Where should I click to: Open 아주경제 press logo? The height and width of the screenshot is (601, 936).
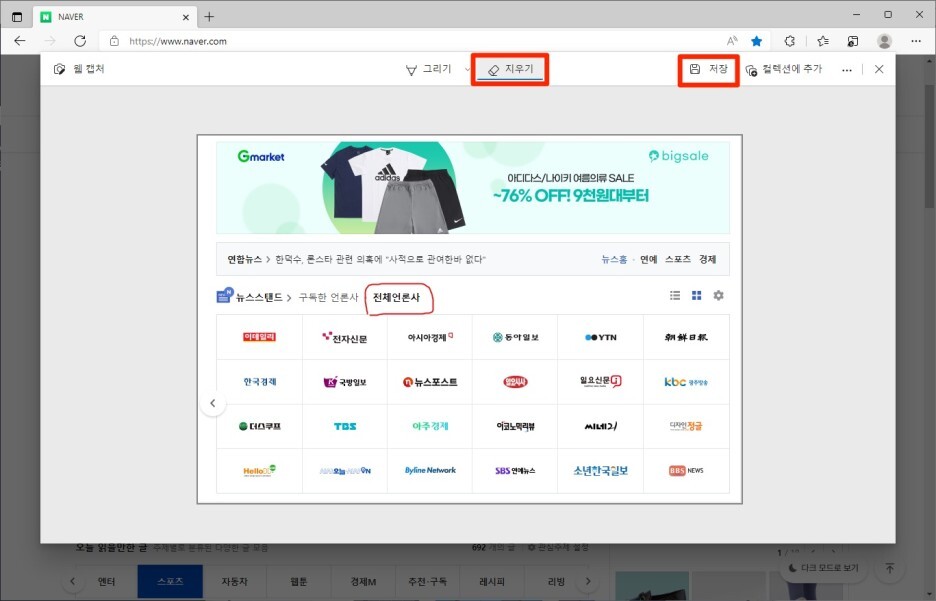(430, 426)
